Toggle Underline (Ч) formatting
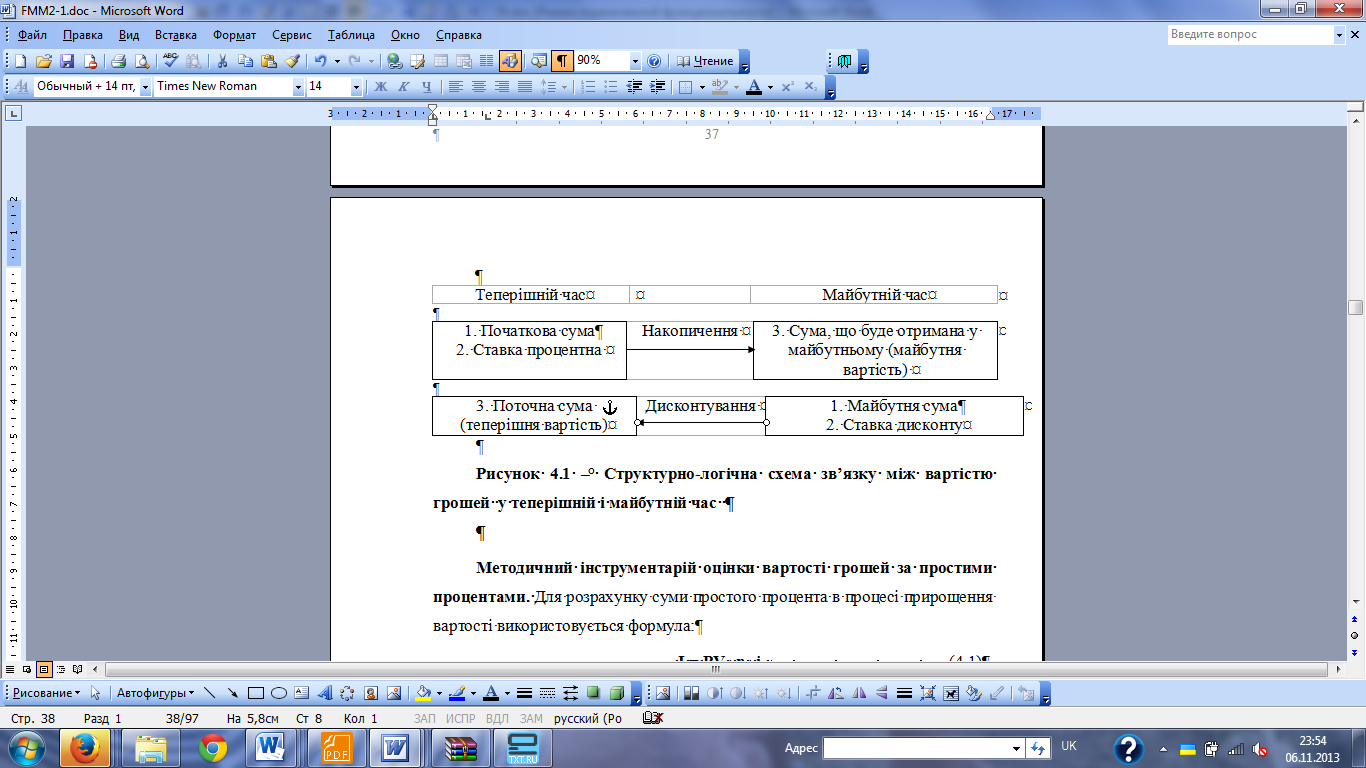 (426, 87)
